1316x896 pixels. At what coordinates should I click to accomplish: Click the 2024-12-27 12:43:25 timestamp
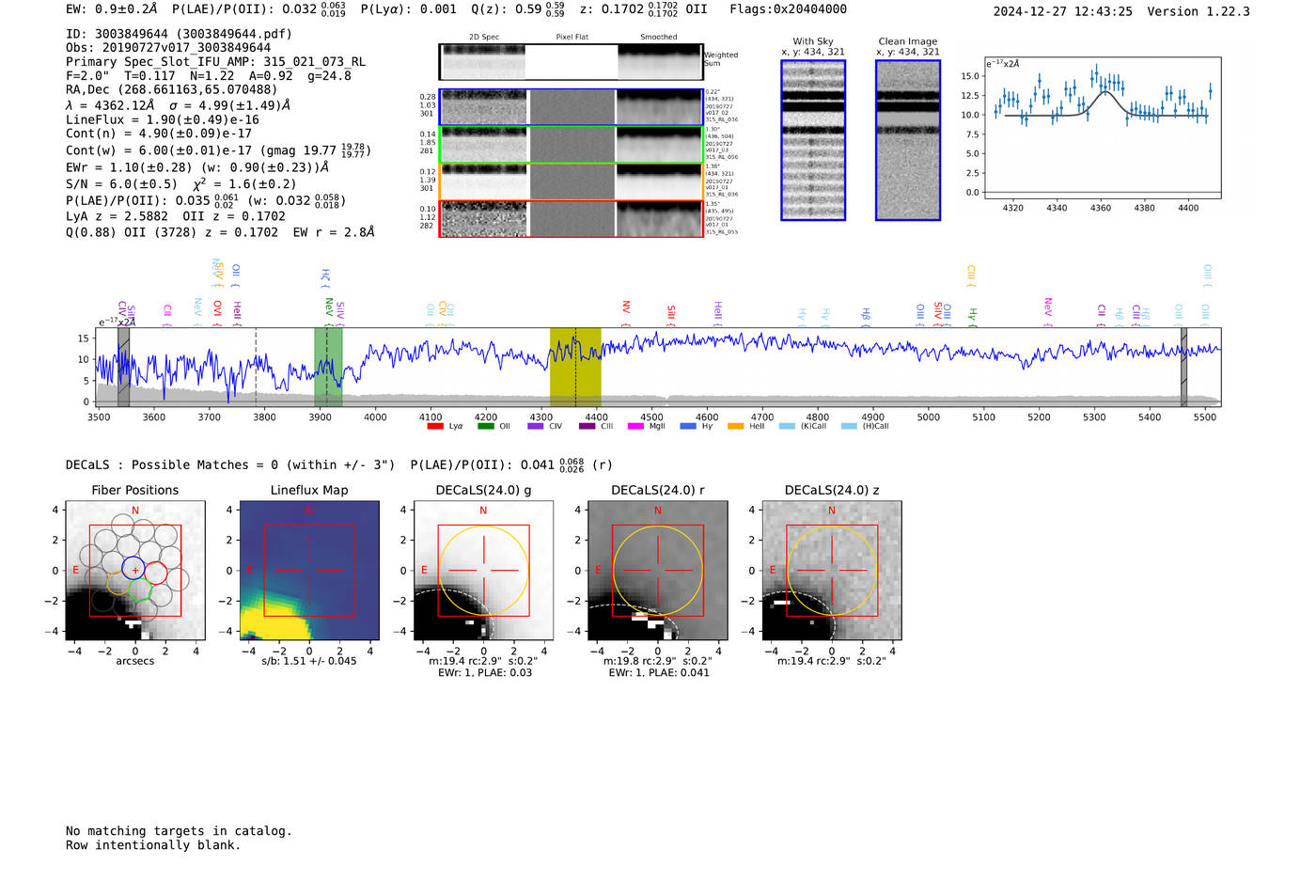coord(1062,12)
